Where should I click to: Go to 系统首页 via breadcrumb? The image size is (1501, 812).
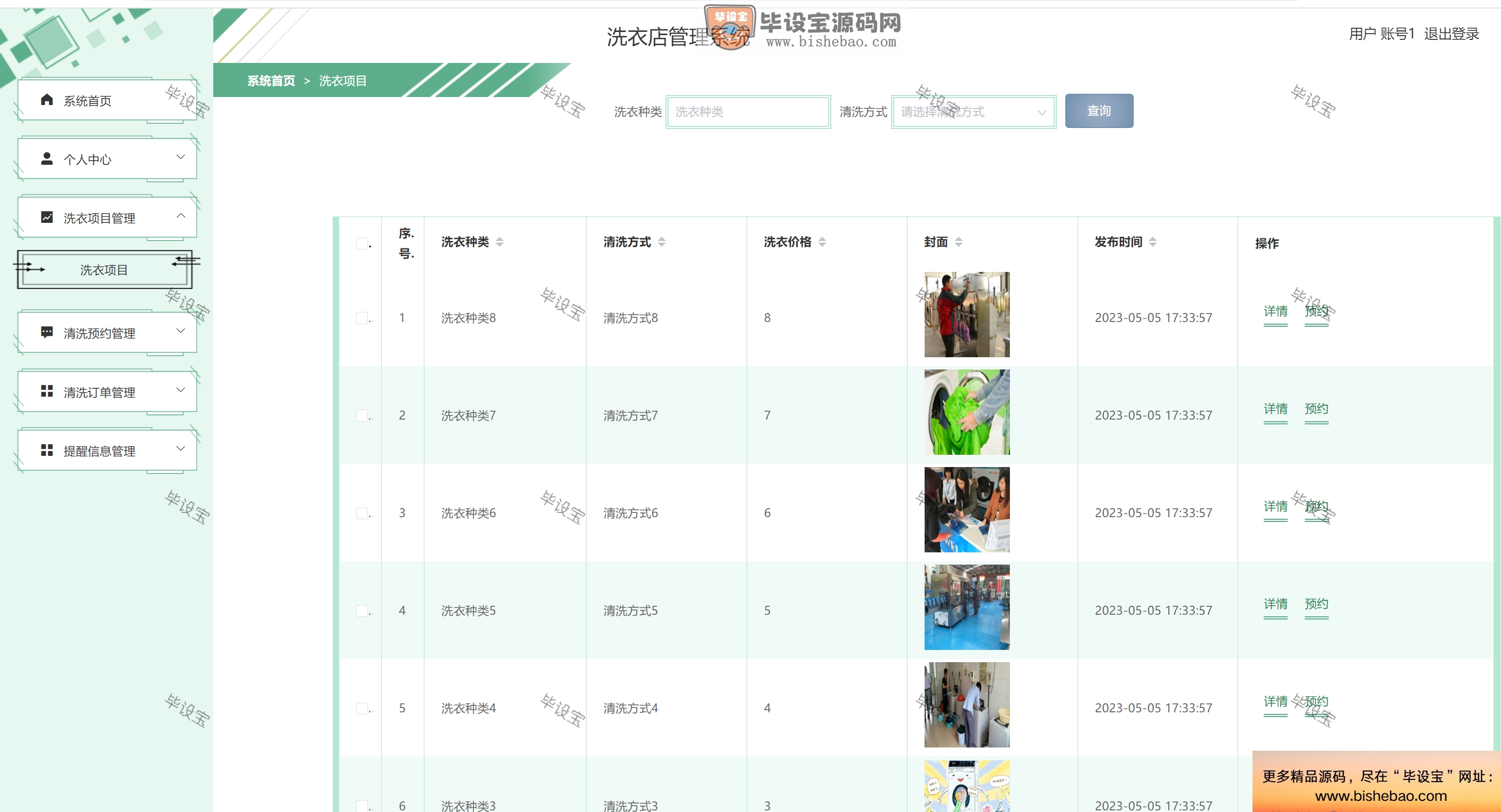tap(271, 81)
